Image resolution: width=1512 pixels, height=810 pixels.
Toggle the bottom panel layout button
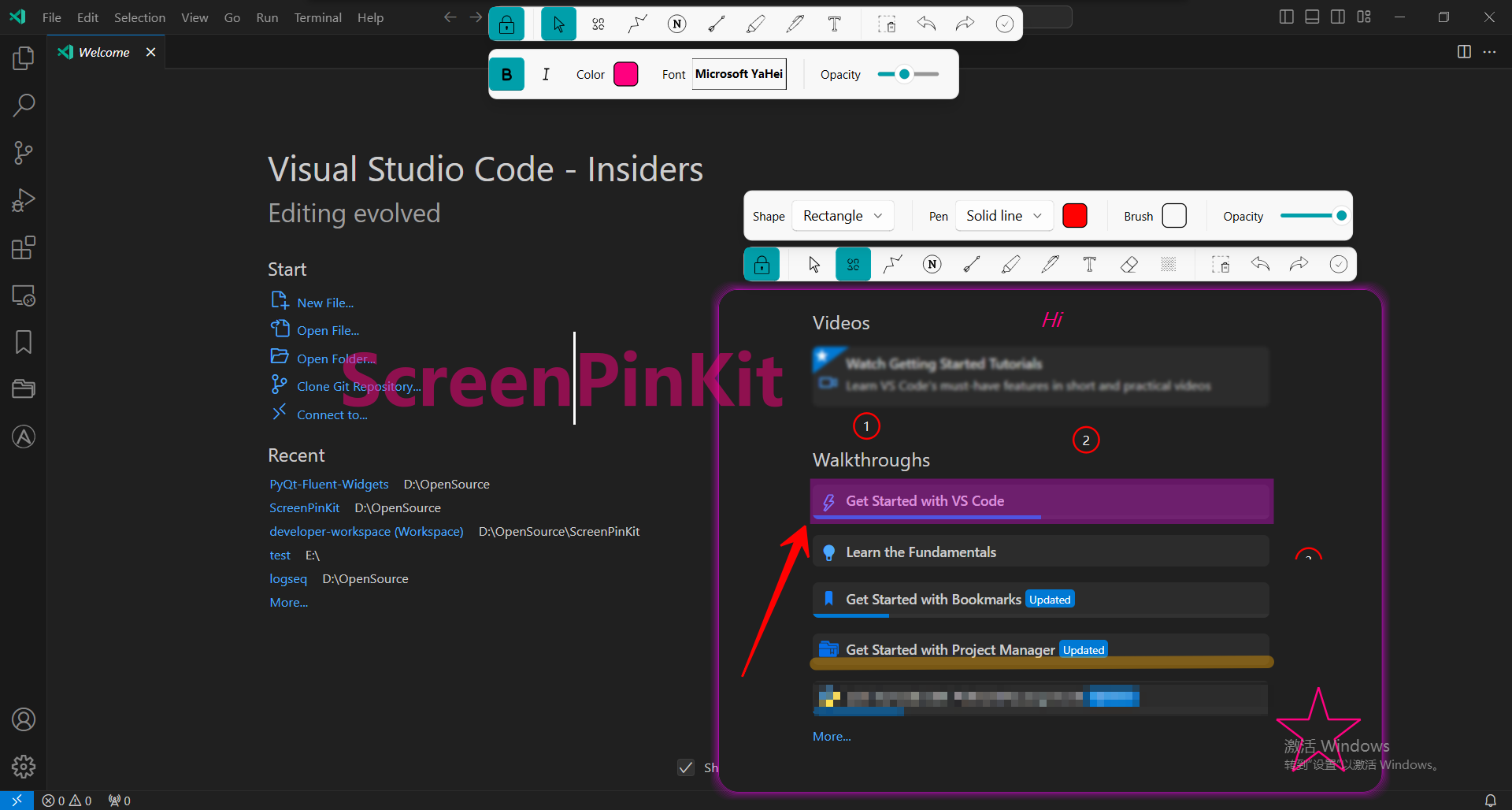pyautogui.click(x=1312, y=17)
